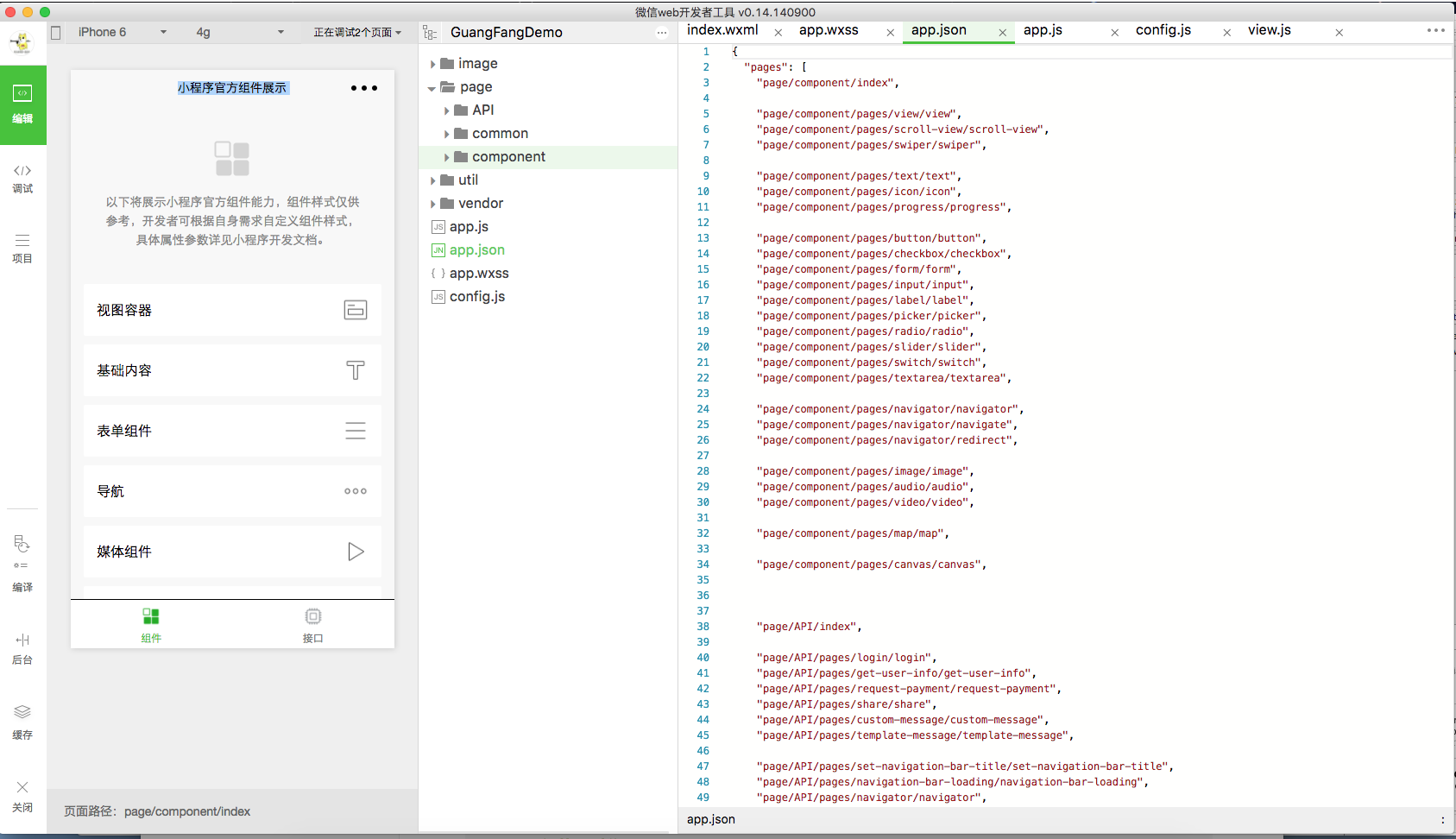The width and height of the screenshot is (1456, 839).
Task: Click the app.js file icon in tree
Action: tap(438, 227)
